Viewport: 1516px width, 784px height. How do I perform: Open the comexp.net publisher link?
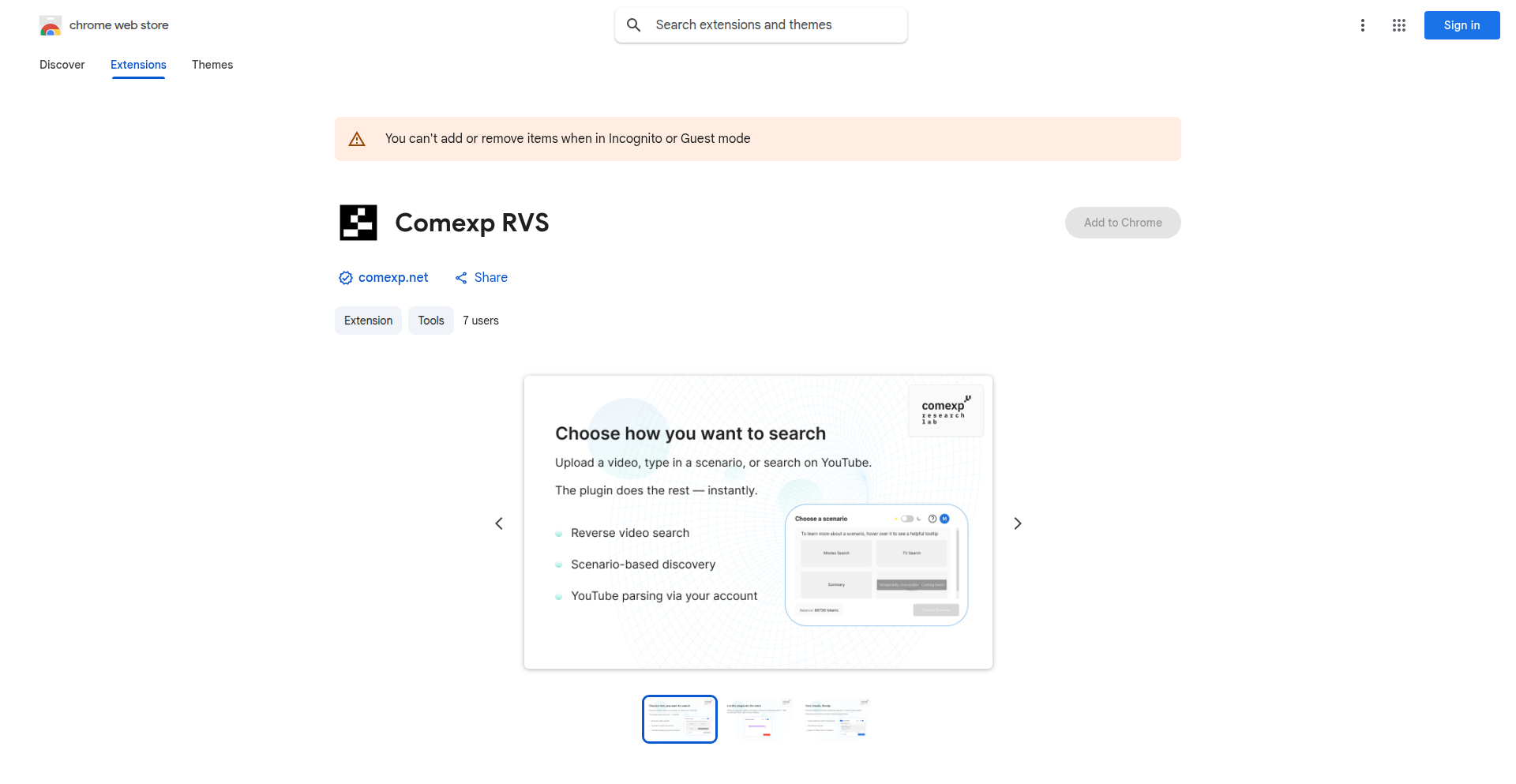(393, 278)
